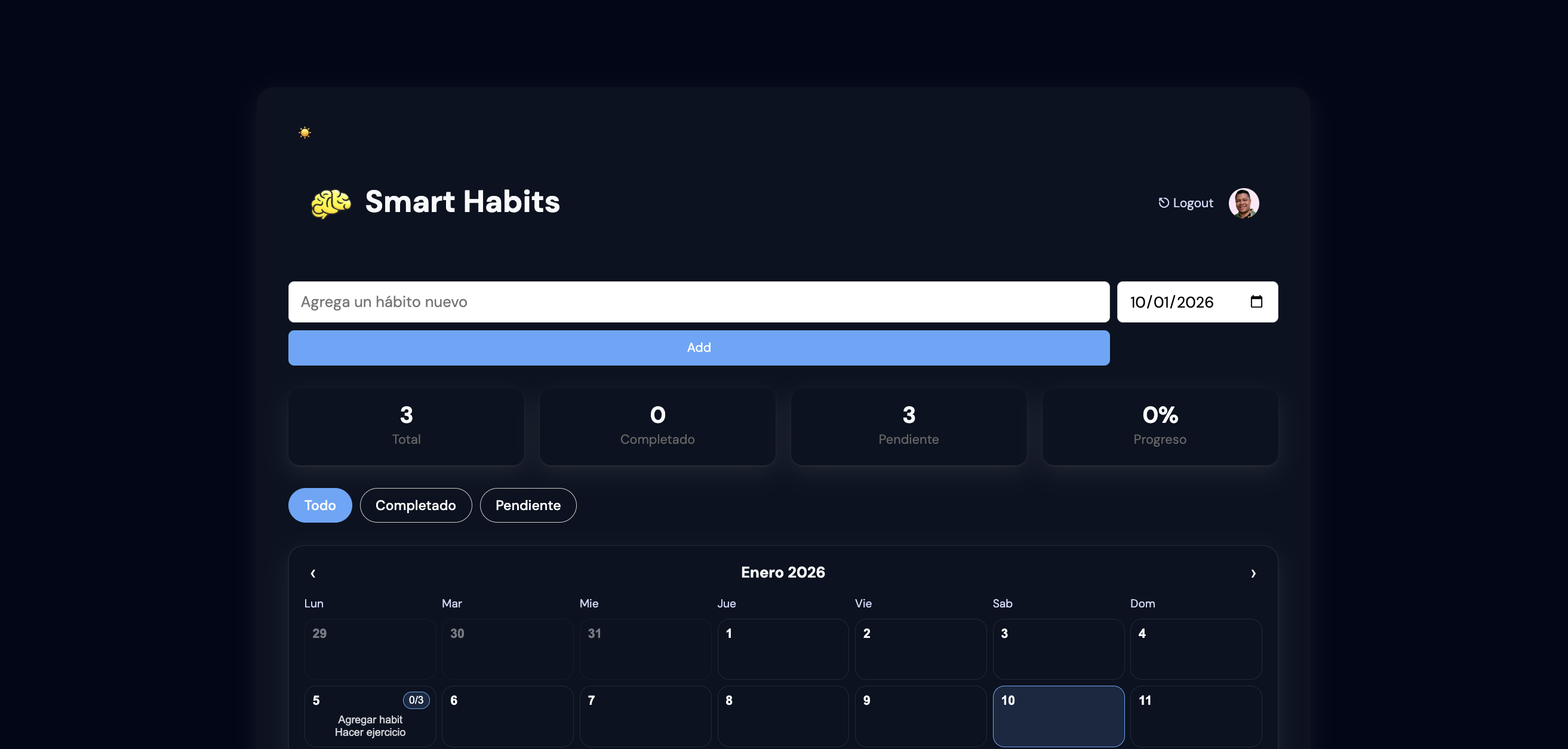
Task: Click the brain logo icon
Action: coord(331,202)
